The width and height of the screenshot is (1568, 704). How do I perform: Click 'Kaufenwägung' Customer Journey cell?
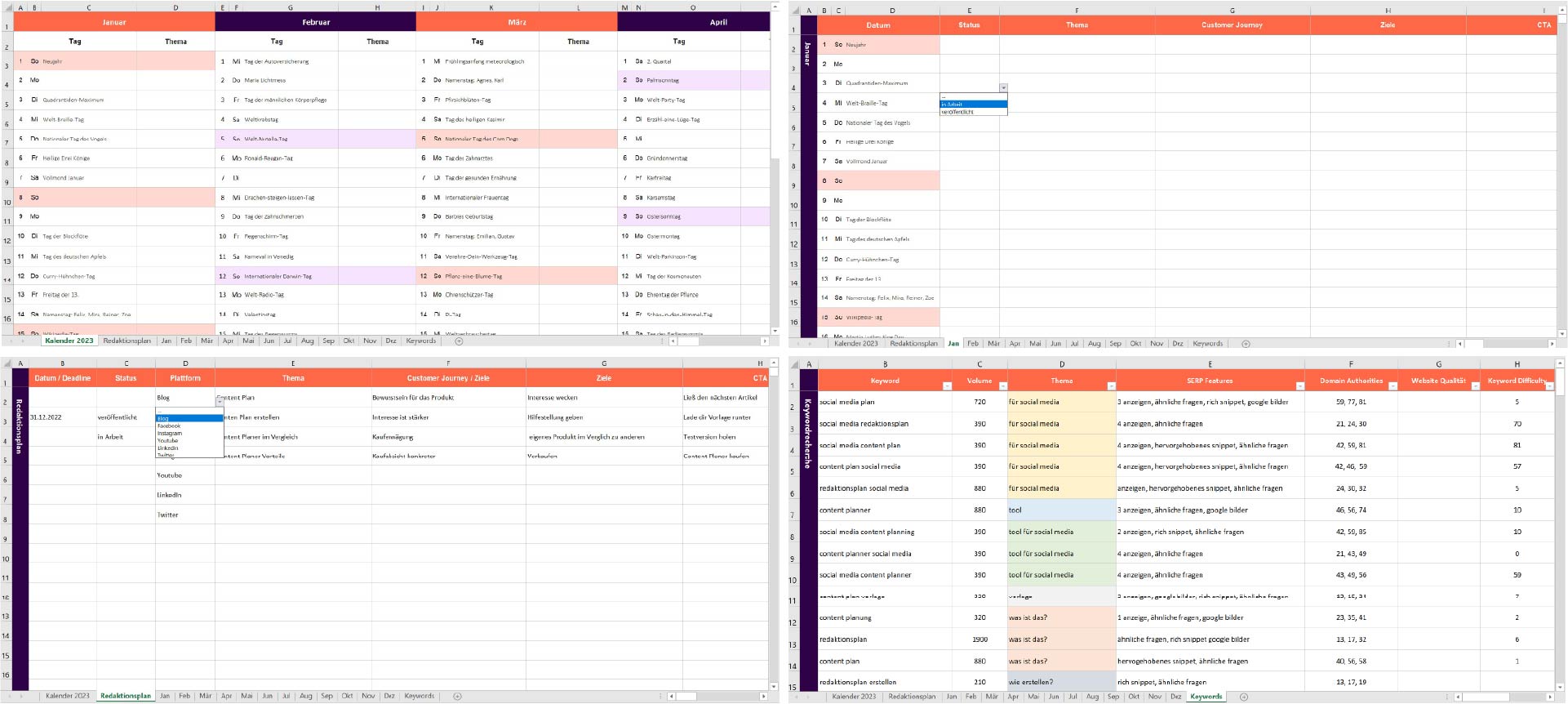pyautogui.click(x=448, y=437)
